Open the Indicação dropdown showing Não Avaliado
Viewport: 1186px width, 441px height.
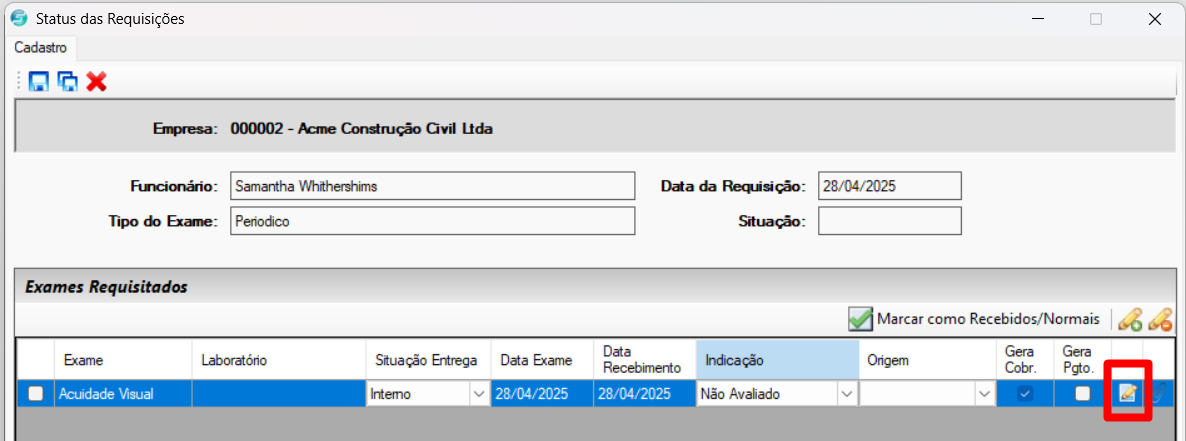coord(846,394)
